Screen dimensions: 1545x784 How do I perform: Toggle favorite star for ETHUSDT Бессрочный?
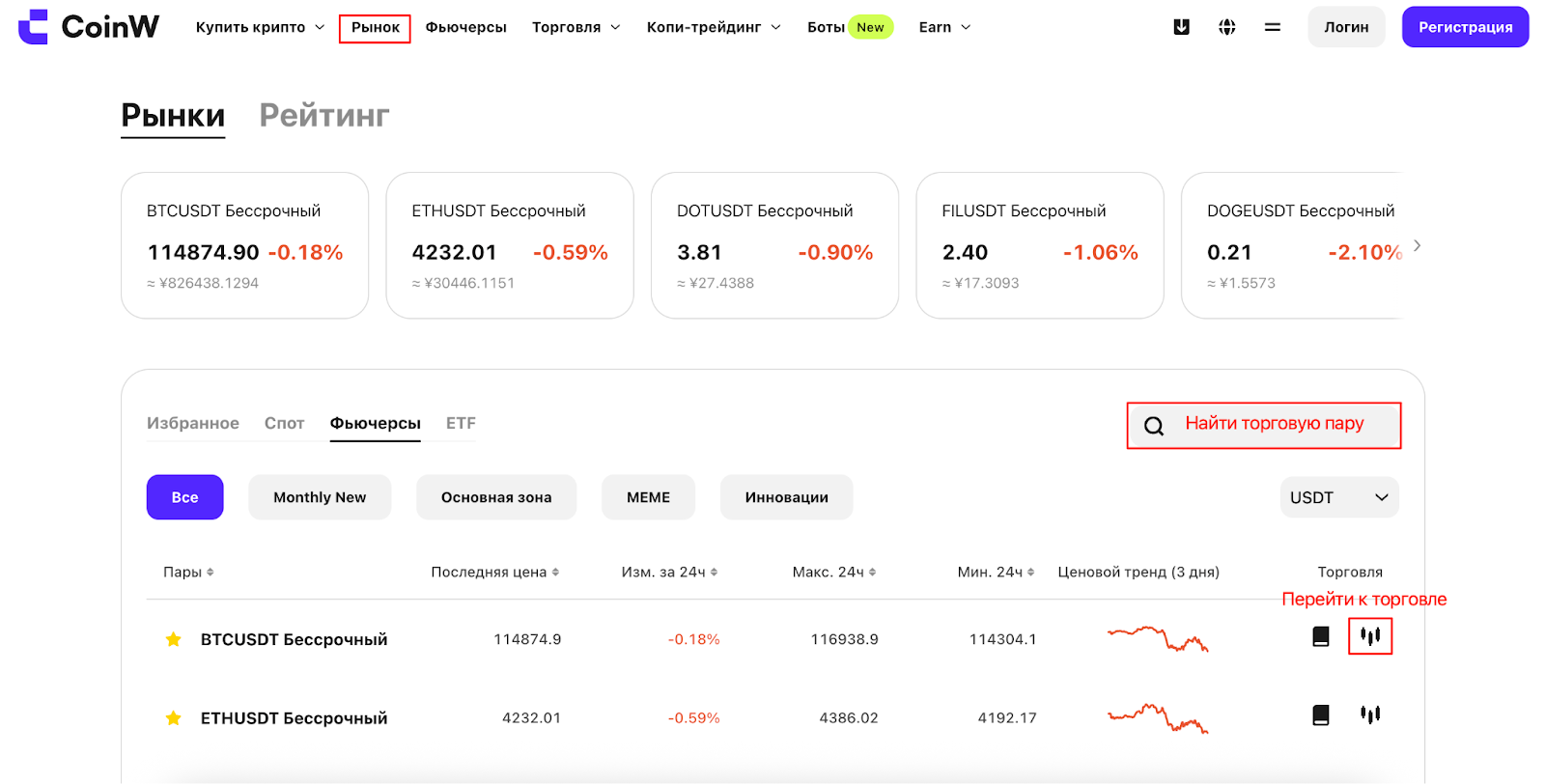pyautogui.click(x=174, y=717)
